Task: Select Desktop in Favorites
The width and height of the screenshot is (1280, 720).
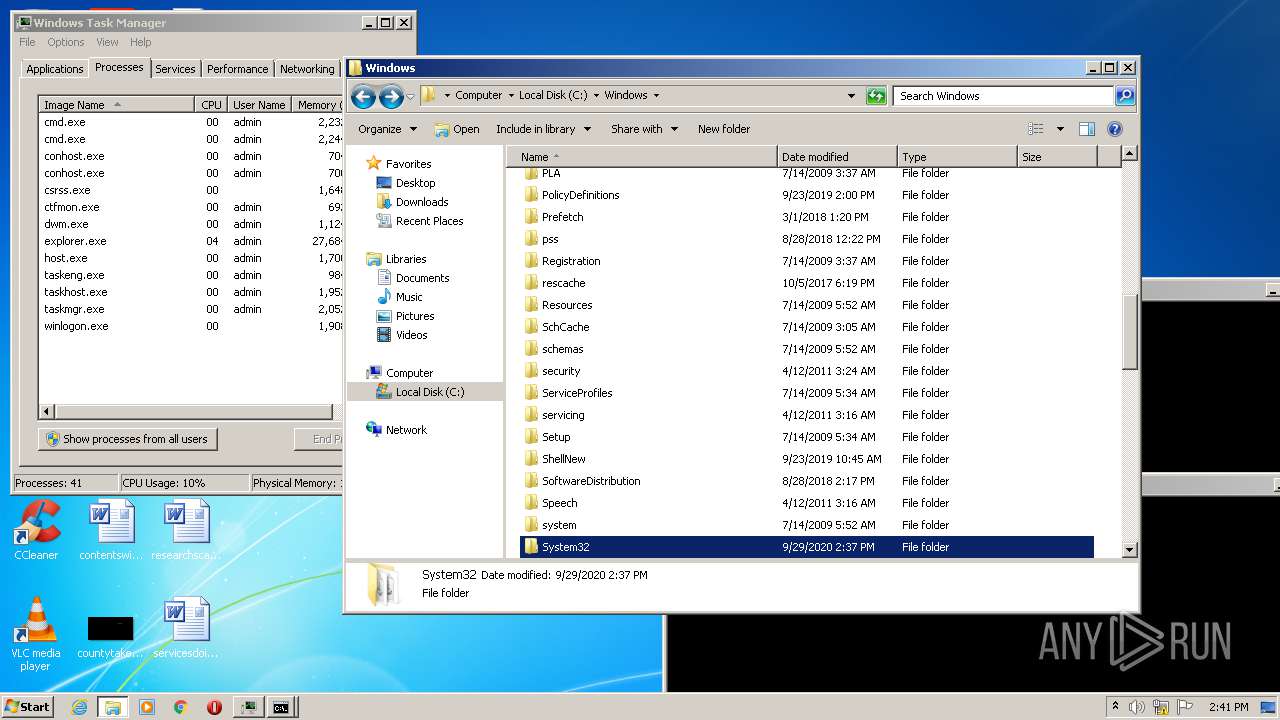Action: pos(415,183)
